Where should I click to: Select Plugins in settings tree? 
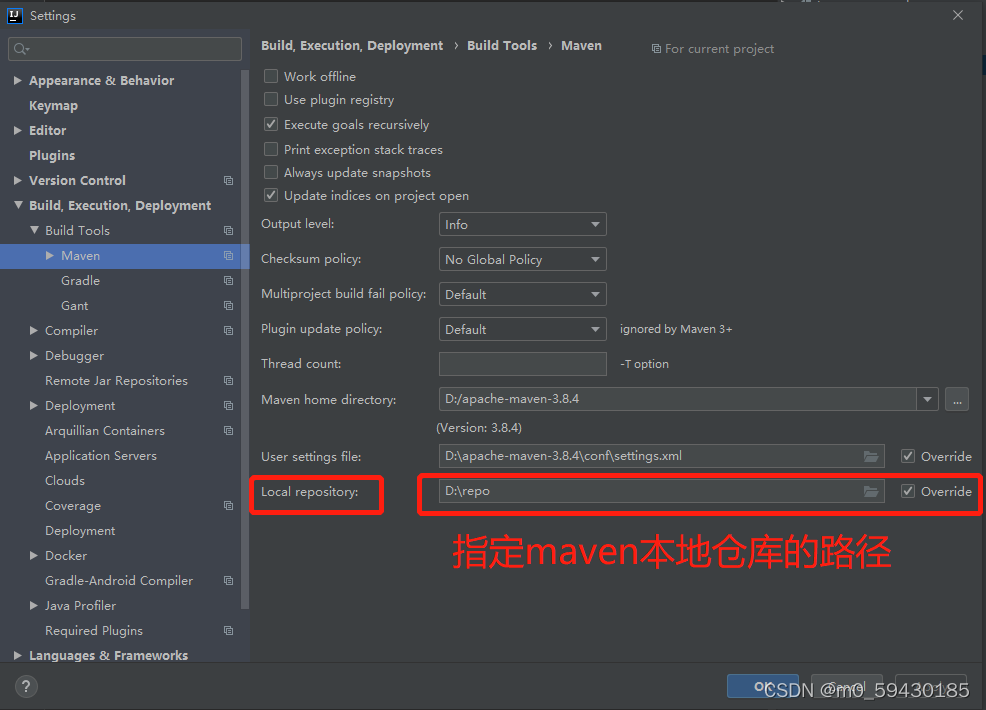tap(52, 155)
